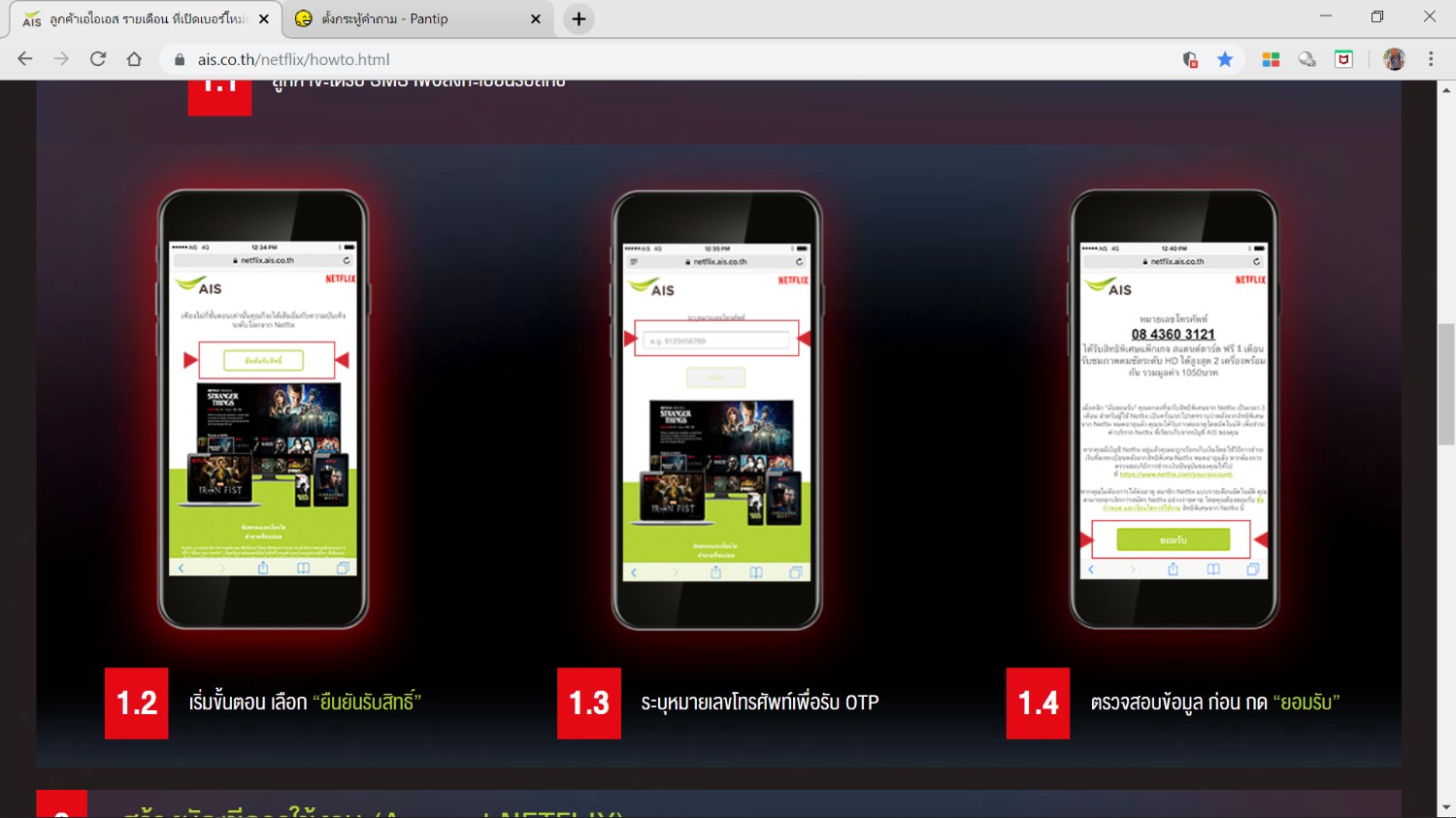This screenshot has height=818, width=1456.
Task: Click the step 1.3 phone screenshot
Action: [716, 409]
